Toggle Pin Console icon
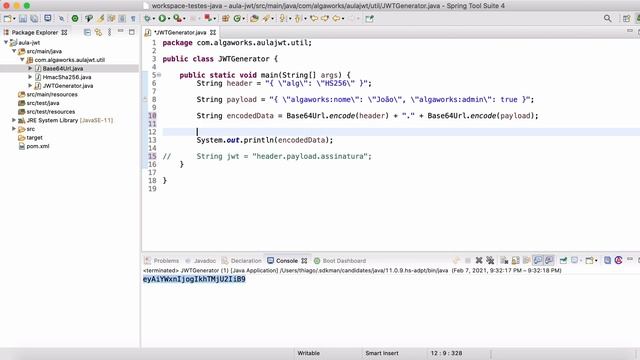Screen dimensions: 640x360 pos(563,260)
